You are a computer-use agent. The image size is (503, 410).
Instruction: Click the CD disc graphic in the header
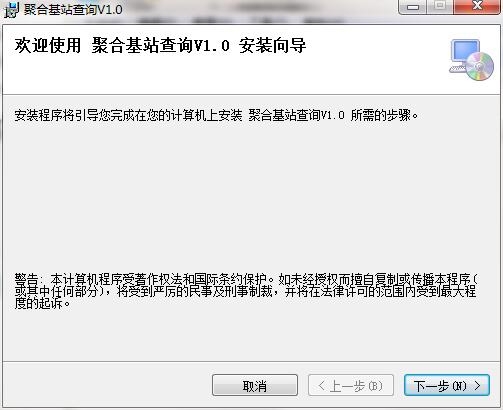pyautogui.click(x=479, y=66)
